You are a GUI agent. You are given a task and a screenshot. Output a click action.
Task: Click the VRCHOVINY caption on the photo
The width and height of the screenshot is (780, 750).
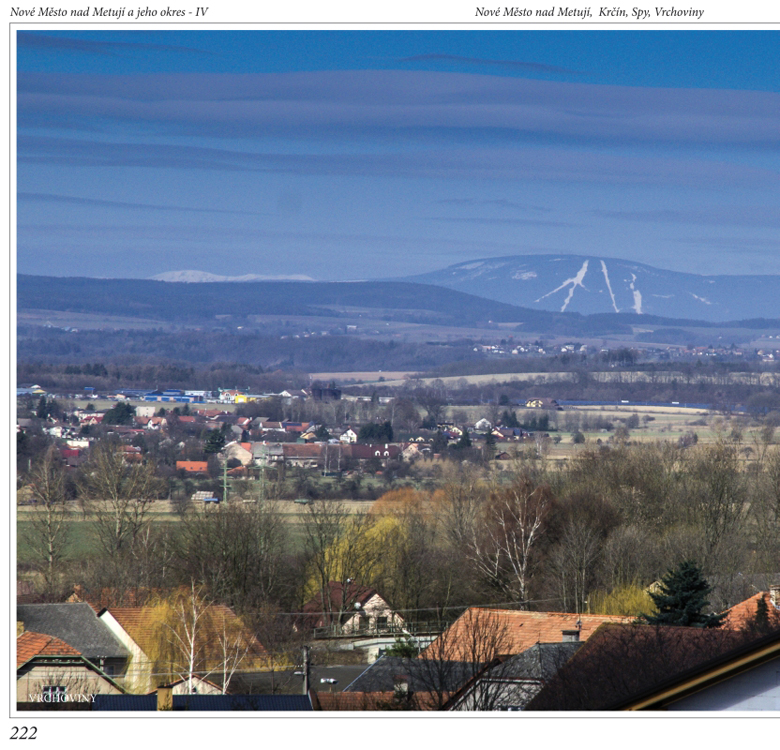point(63,698)
